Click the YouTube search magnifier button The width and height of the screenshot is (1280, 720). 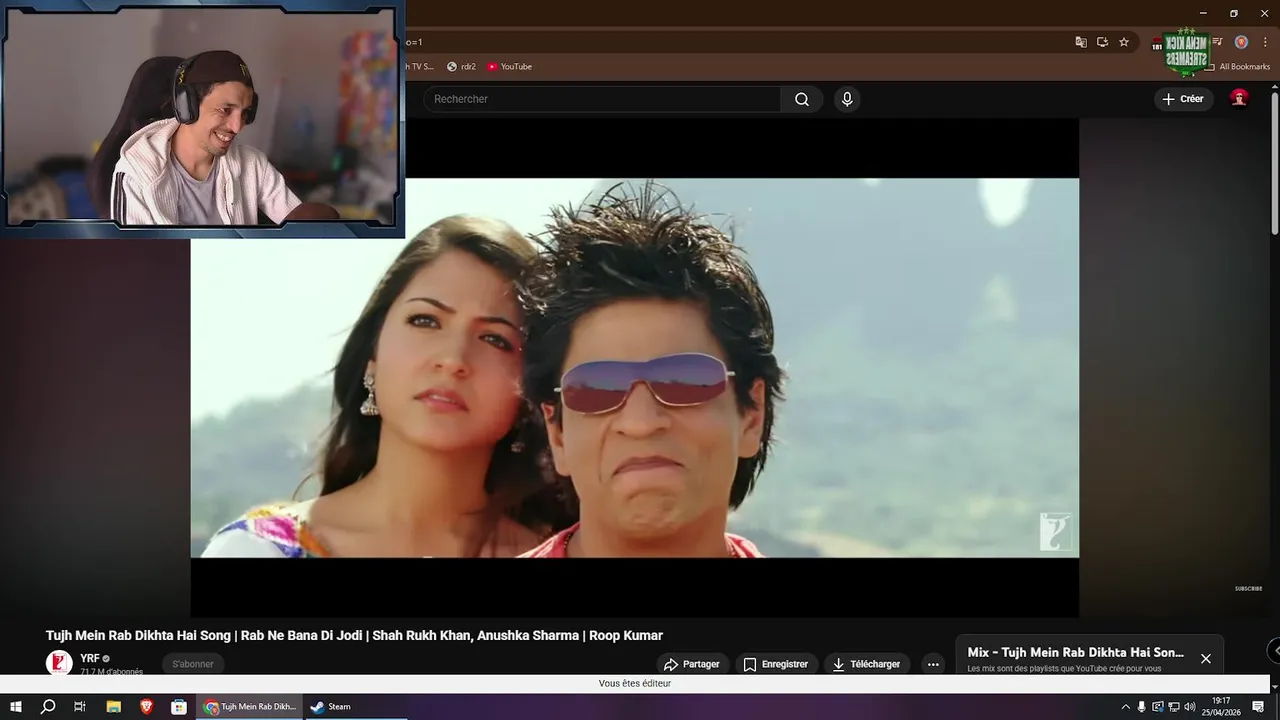pos(802,99)
